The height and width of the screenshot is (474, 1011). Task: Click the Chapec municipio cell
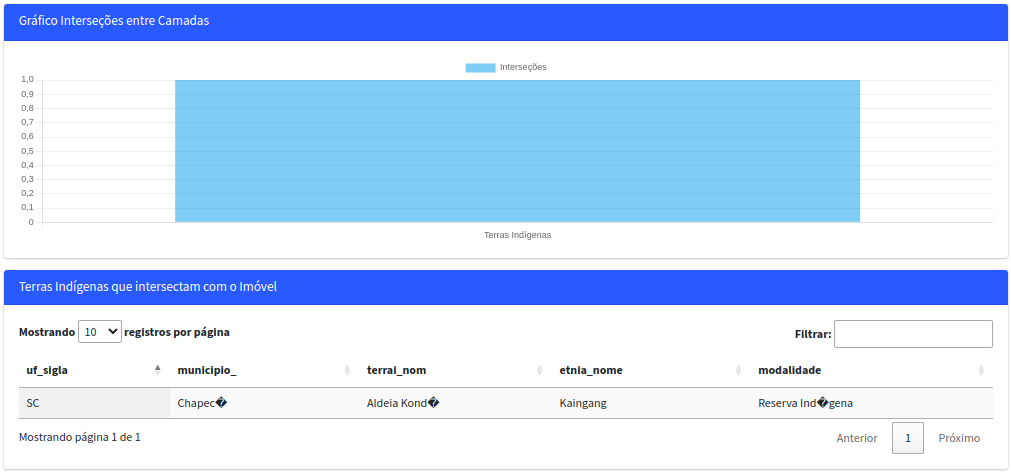pos(203,403)
